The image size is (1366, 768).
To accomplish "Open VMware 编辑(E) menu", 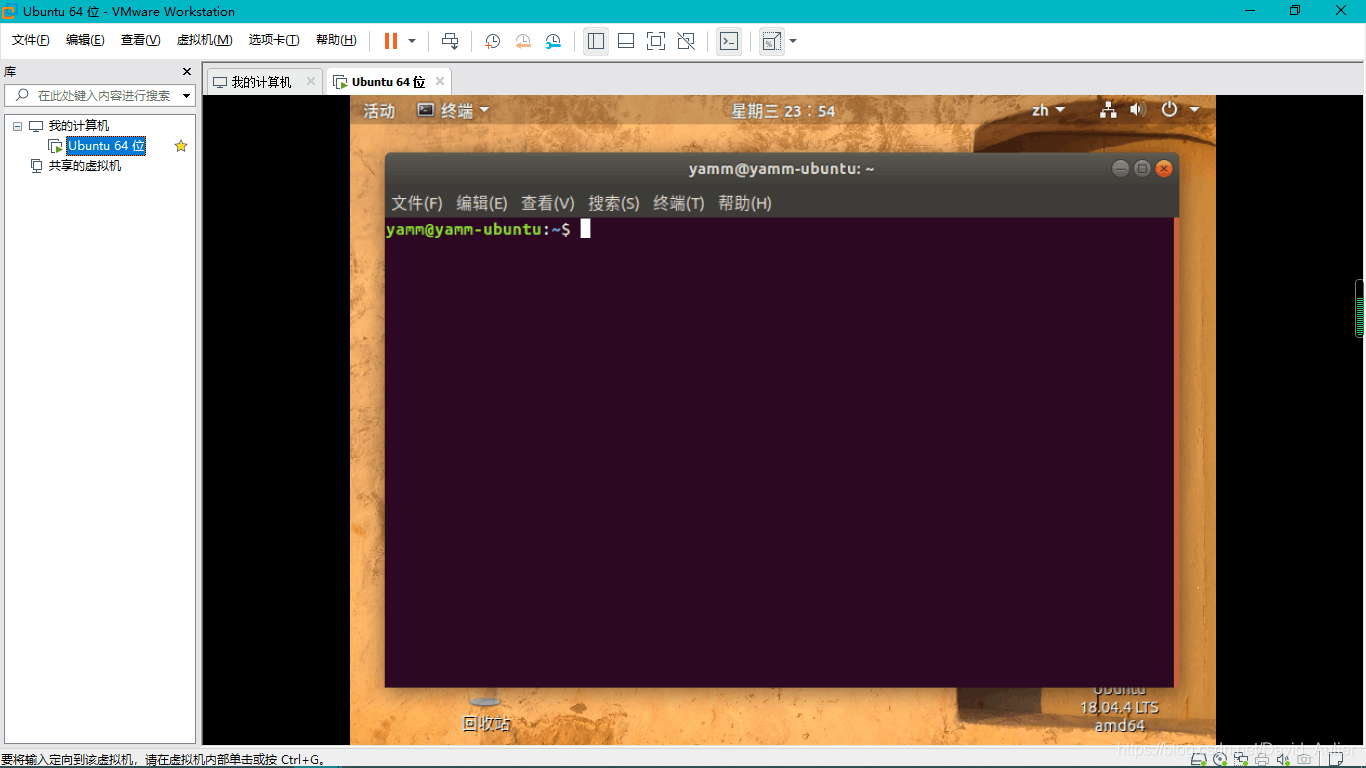I will click(85, 40).
